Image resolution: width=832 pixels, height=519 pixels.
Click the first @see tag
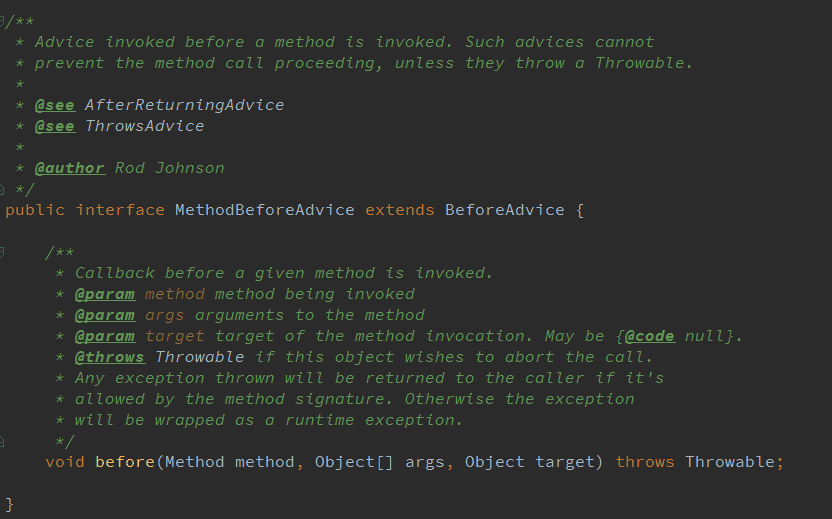pyautogui.click(x=54, y=105)
